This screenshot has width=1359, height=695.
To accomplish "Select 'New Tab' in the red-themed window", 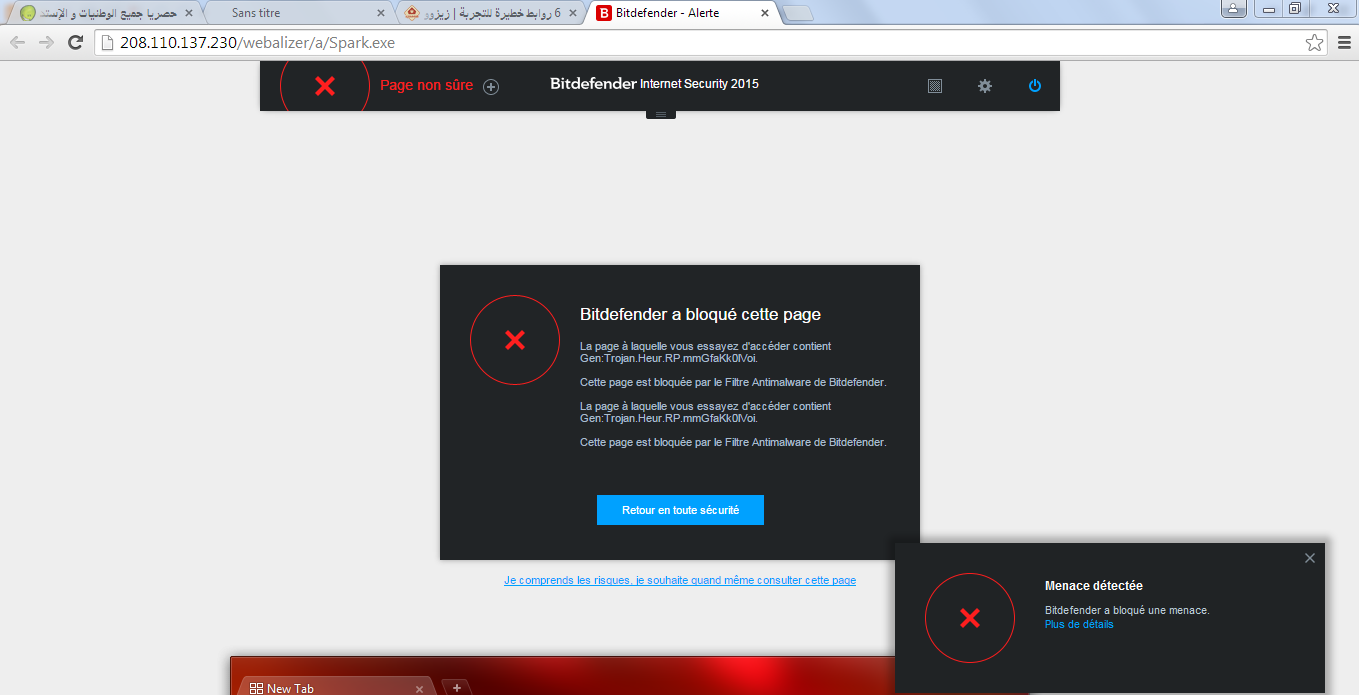I will pyautogui.click(x=334, y=687).
